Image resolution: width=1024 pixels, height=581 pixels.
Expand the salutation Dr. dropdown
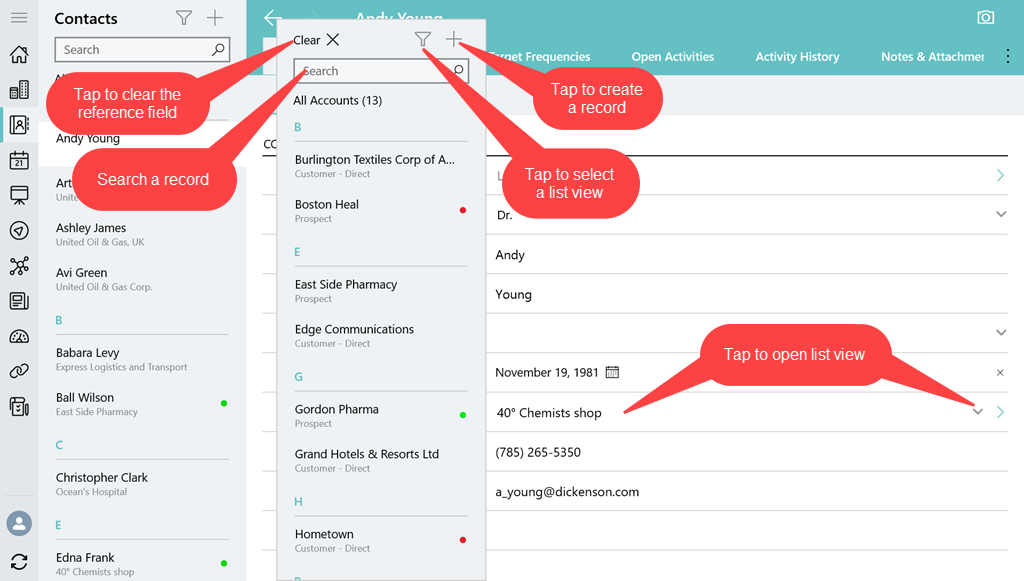[x=1001, y=215]
